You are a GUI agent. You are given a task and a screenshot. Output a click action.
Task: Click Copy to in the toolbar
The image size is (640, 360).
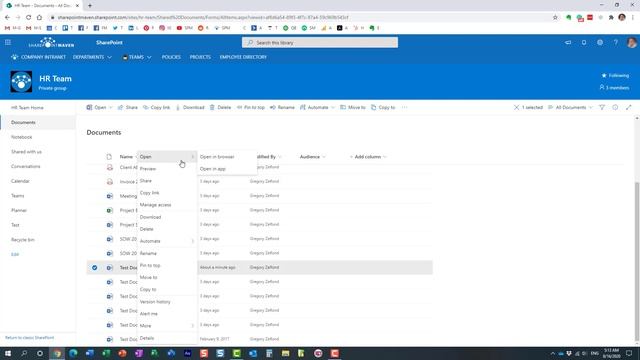point(383,107)
